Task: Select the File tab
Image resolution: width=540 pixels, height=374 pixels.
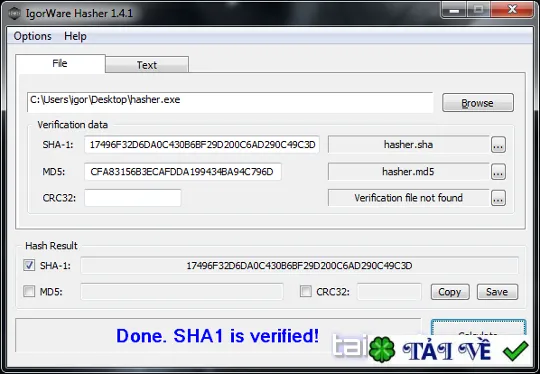Action: 60,63
